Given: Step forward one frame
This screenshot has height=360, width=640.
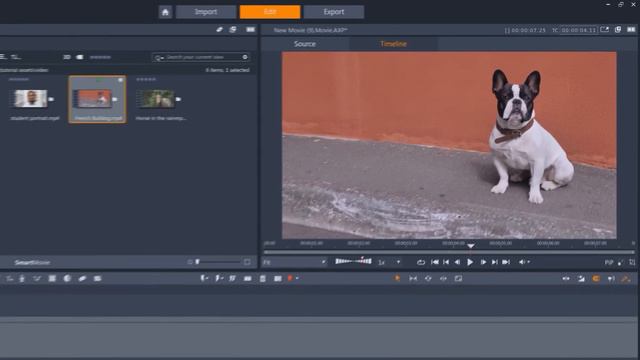Looking at the screenshot, I should coord(483,262).
